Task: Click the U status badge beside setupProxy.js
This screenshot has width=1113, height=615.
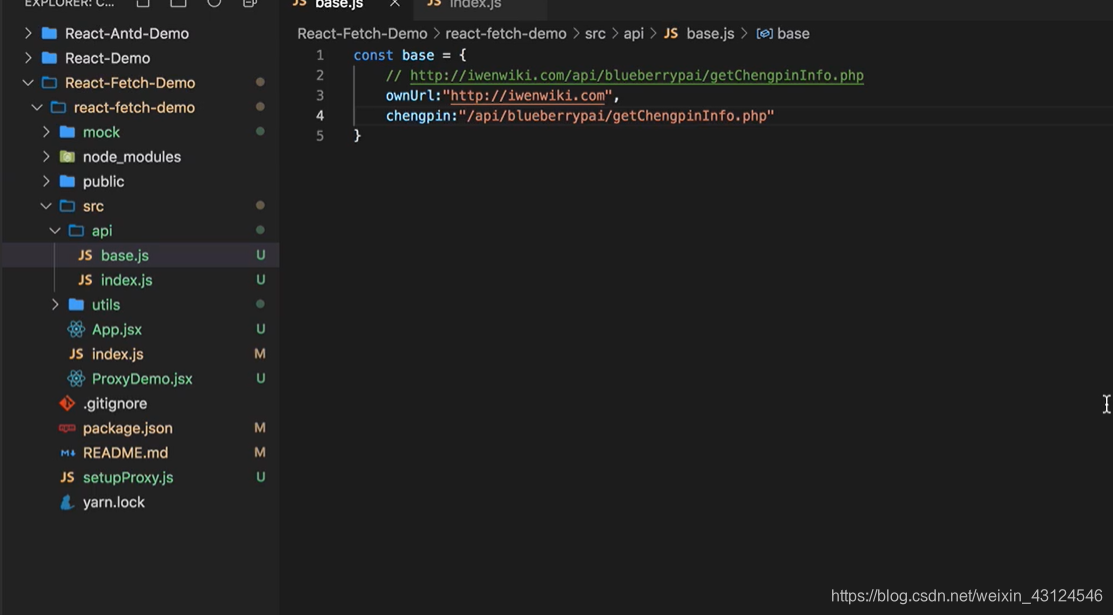Action: [x=261, y=477]
